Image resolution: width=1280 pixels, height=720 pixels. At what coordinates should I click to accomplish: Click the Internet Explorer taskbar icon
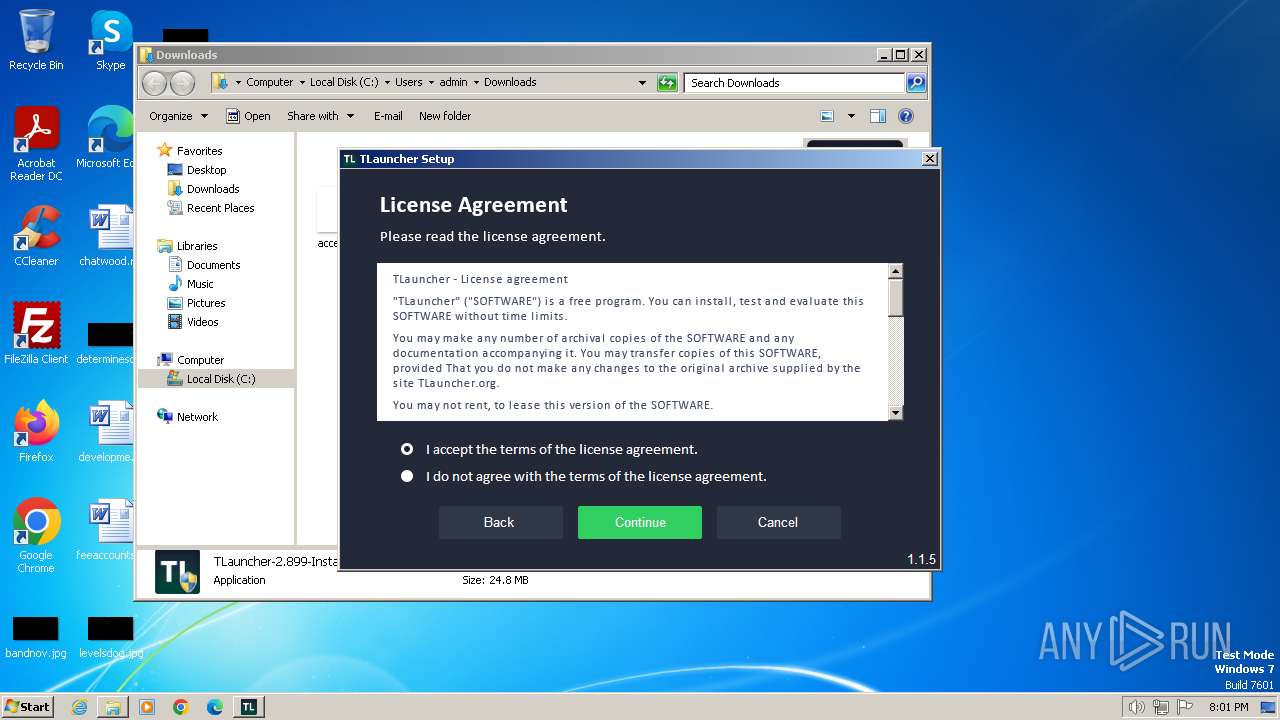[x=79, y=707]
